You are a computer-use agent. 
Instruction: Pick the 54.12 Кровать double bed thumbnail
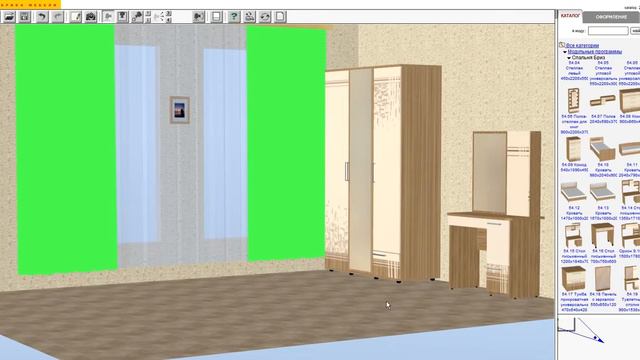click(x=573, y=192)
